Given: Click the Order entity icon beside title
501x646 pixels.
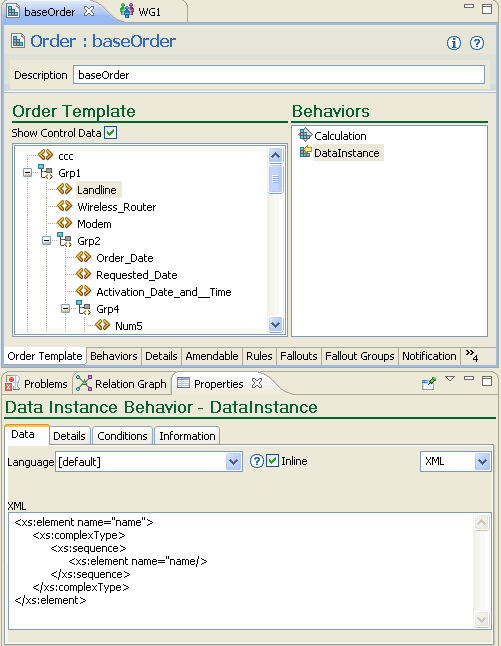Looking at the screenshot, I should [x=18, y=41].
